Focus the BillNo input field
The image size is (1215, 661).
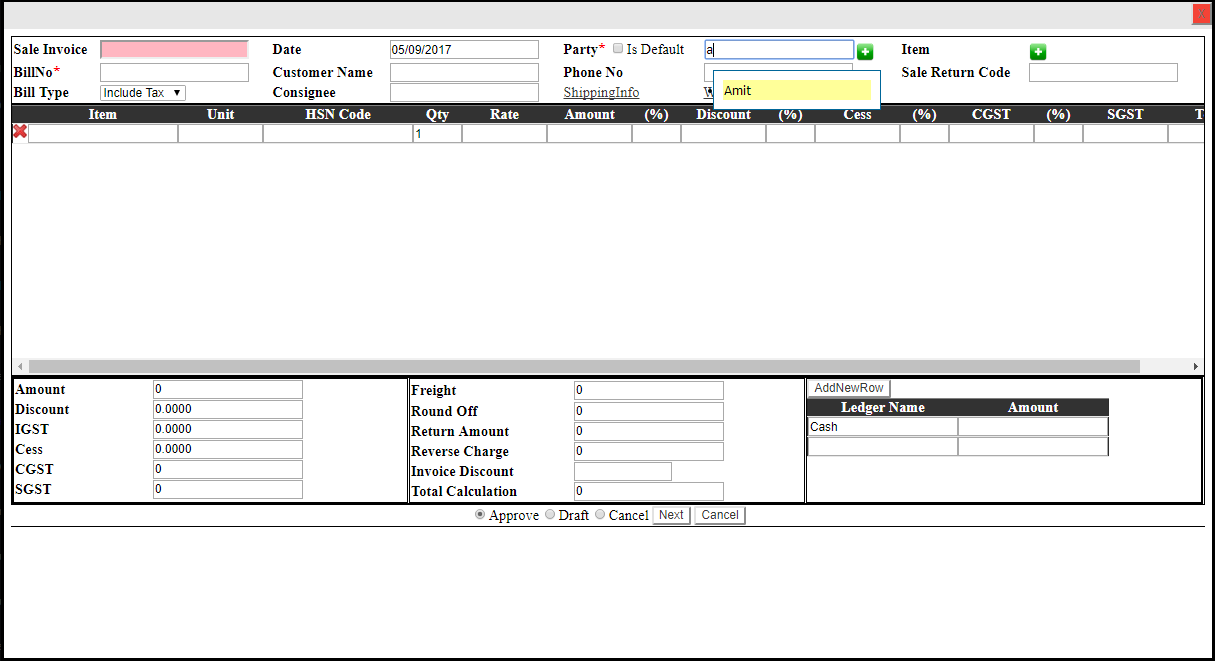point(174,73)
